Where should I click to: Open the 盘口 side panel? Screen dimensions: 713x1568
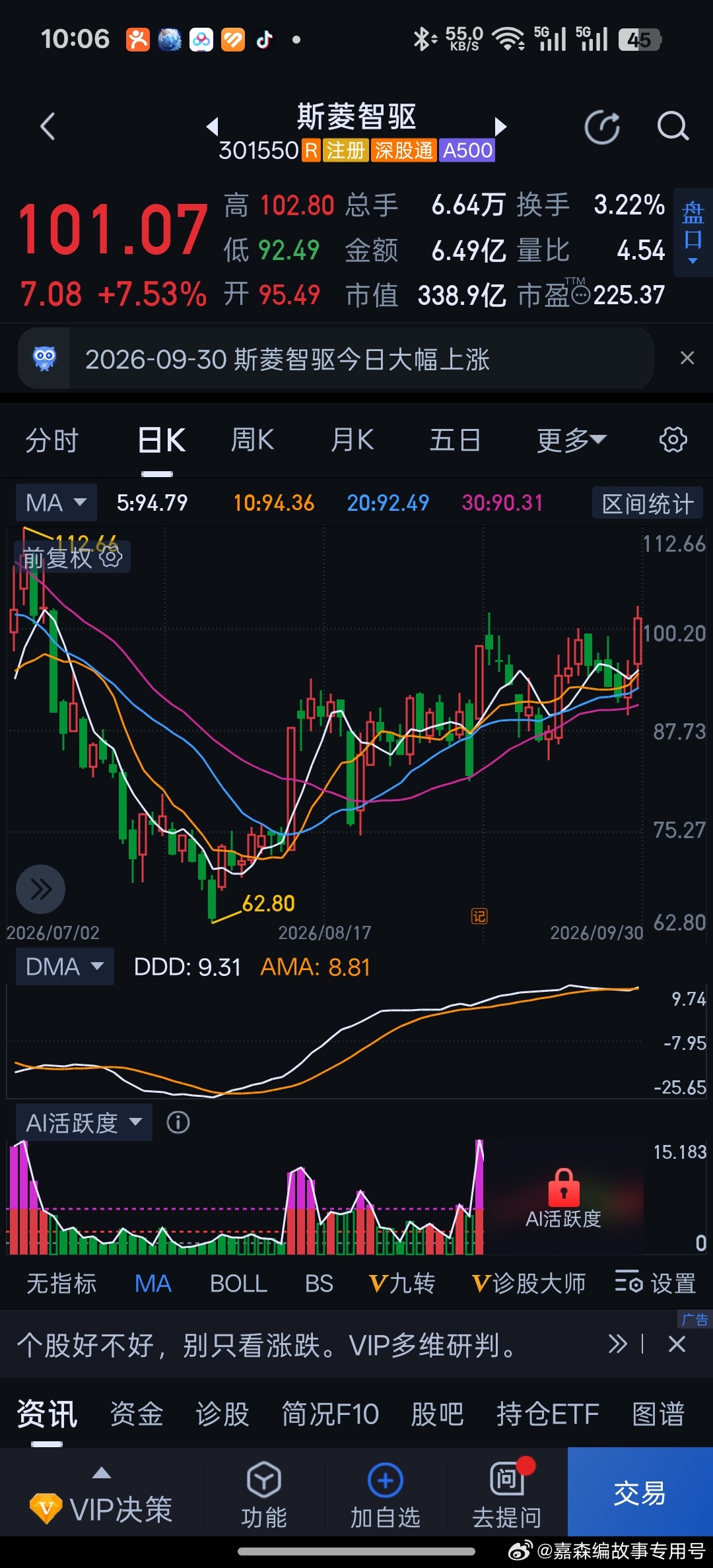click(693, 232)
